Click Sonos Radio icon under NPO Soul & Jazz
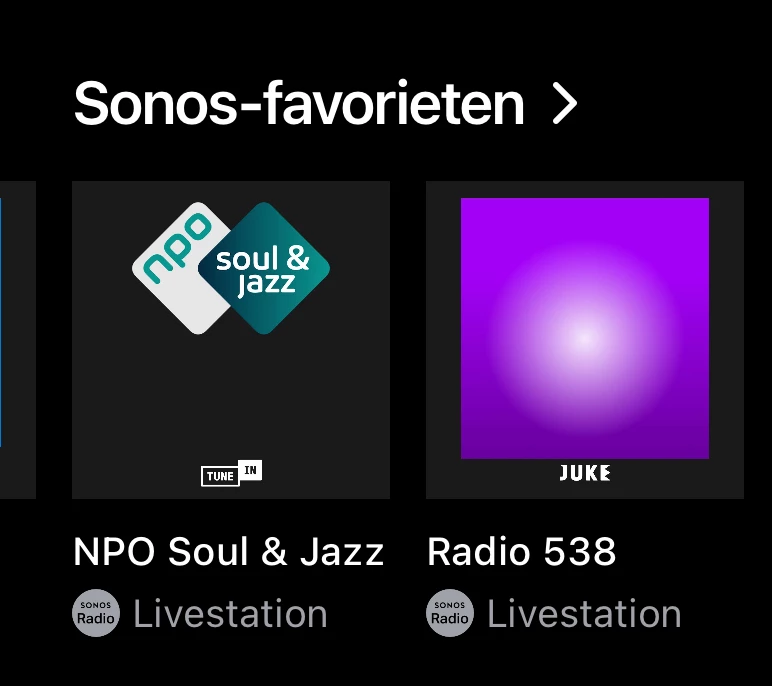772x686 pixels. (x=96, y=613)
